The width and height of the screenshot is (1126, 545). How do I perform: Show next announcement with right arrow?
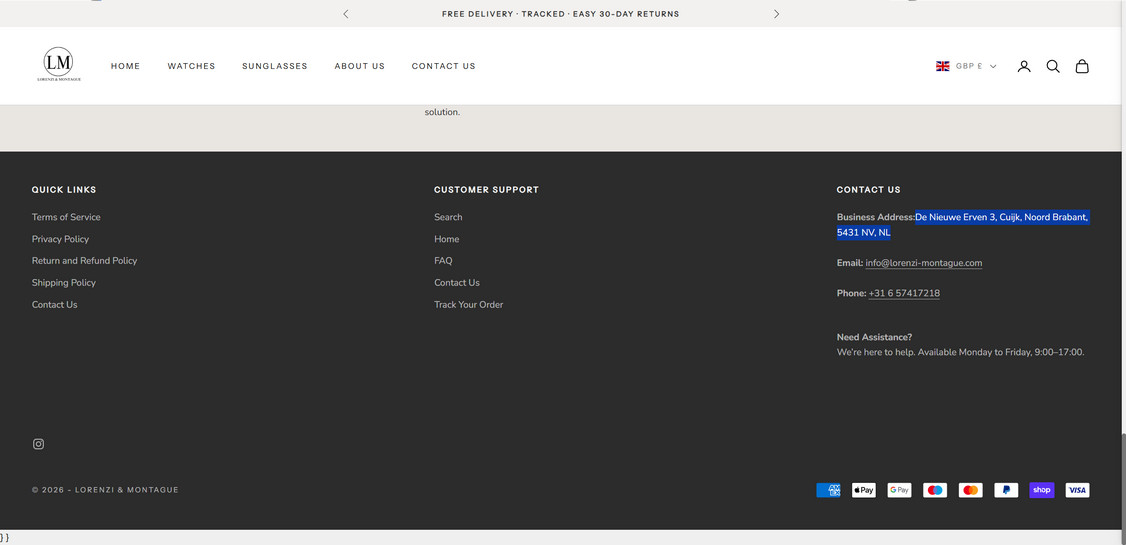776,14
